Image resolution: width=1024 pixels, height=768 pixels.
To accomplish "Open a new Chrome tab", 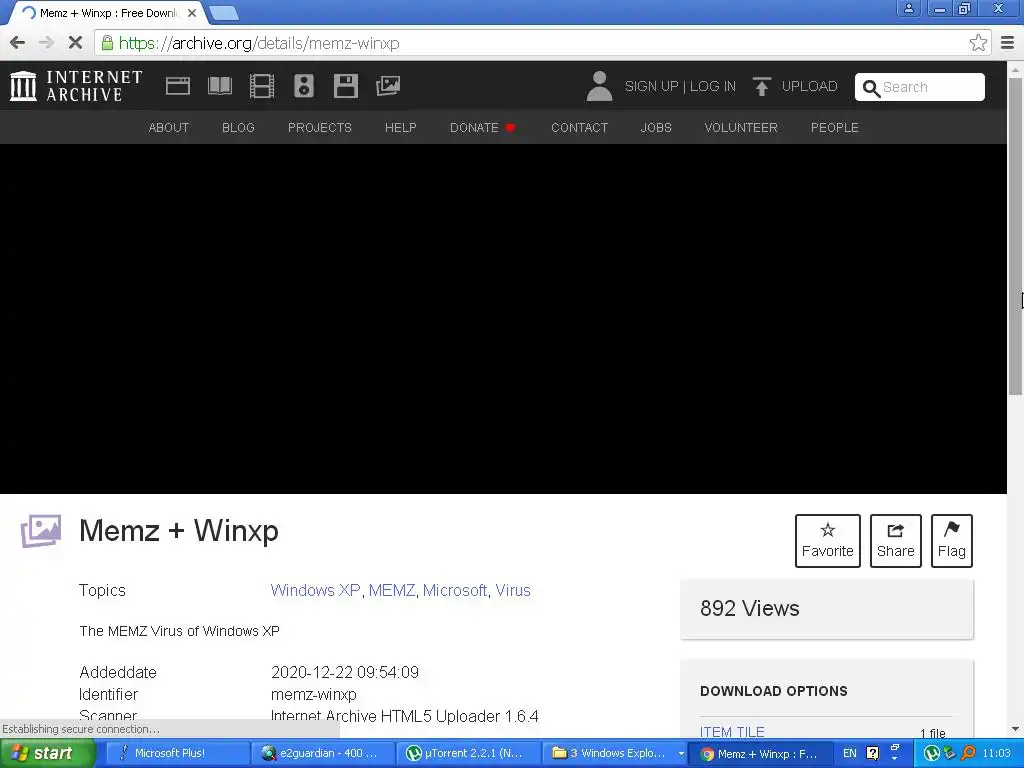I will pos(224,12).
